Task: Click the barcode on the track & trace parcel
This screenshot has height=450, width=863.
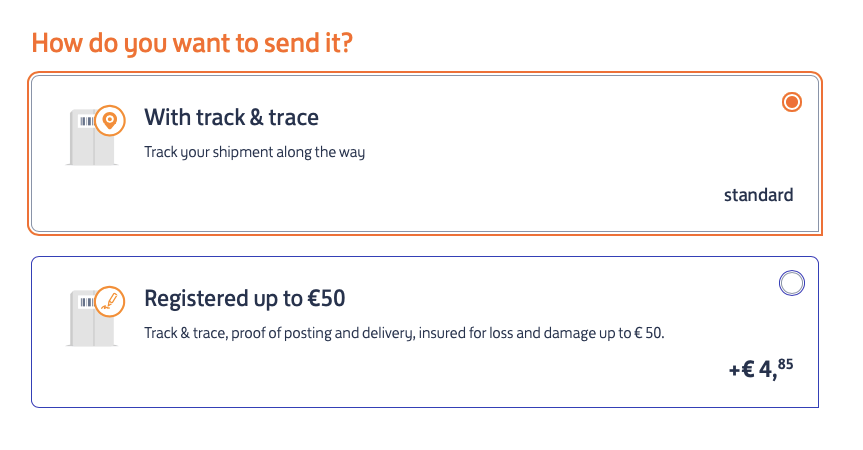Action: pyautogui.click(x=86, y=121)
